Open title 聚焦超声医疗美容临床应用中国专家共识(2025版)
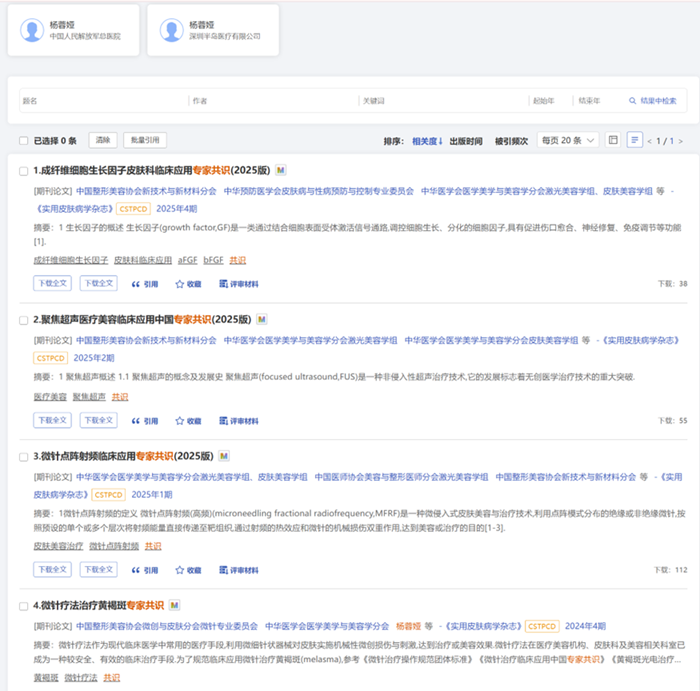This screenshot has height=691, width=700. click(x=142, y=319)
